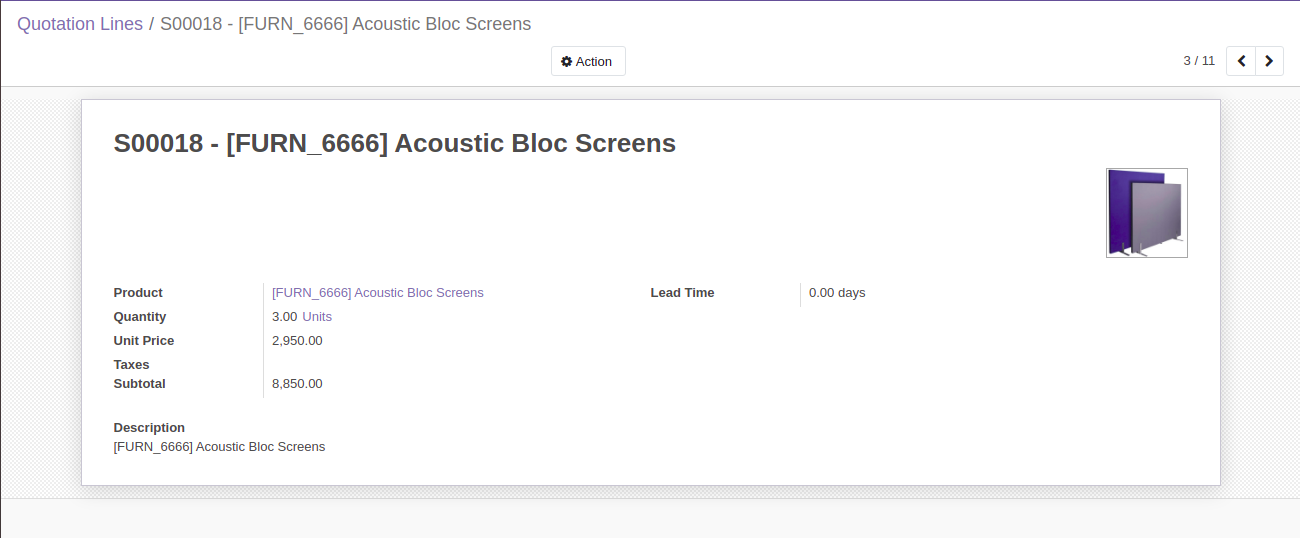
Task: Go to the previous record arrow
Action: coord(1241,61)
